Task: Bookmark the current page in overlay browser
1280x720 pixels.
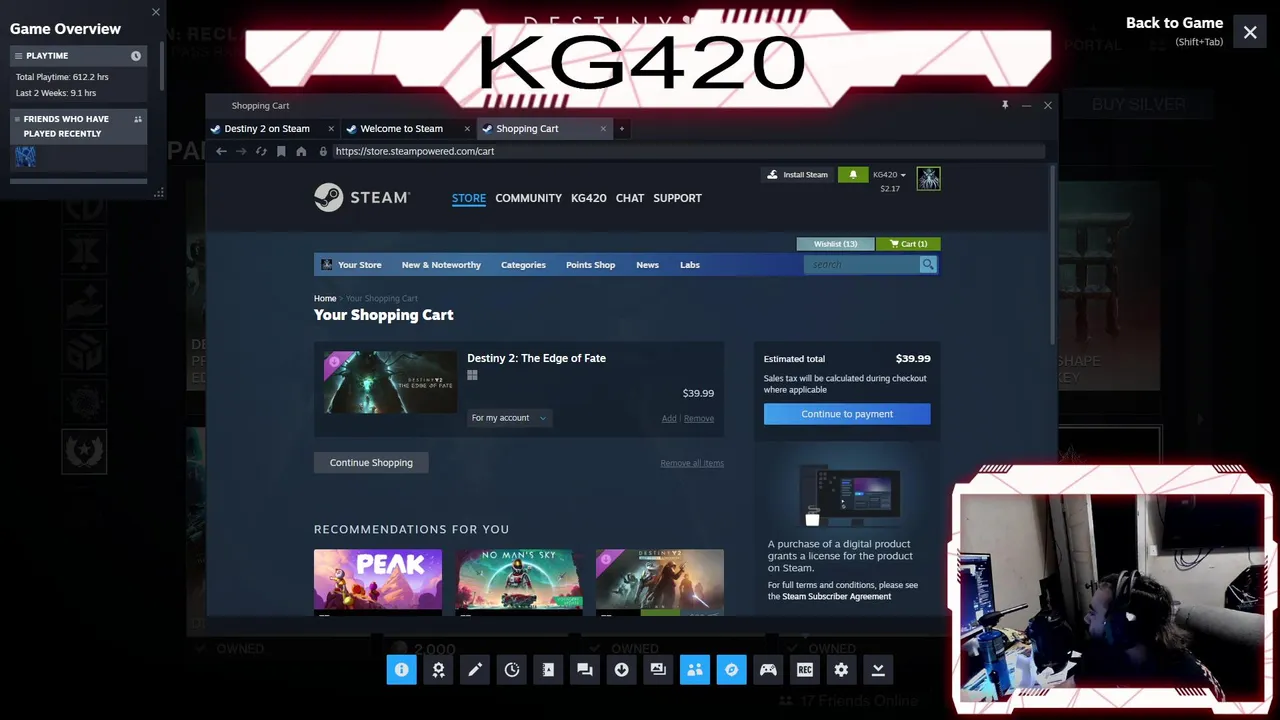Action: [x=281, y=151]
